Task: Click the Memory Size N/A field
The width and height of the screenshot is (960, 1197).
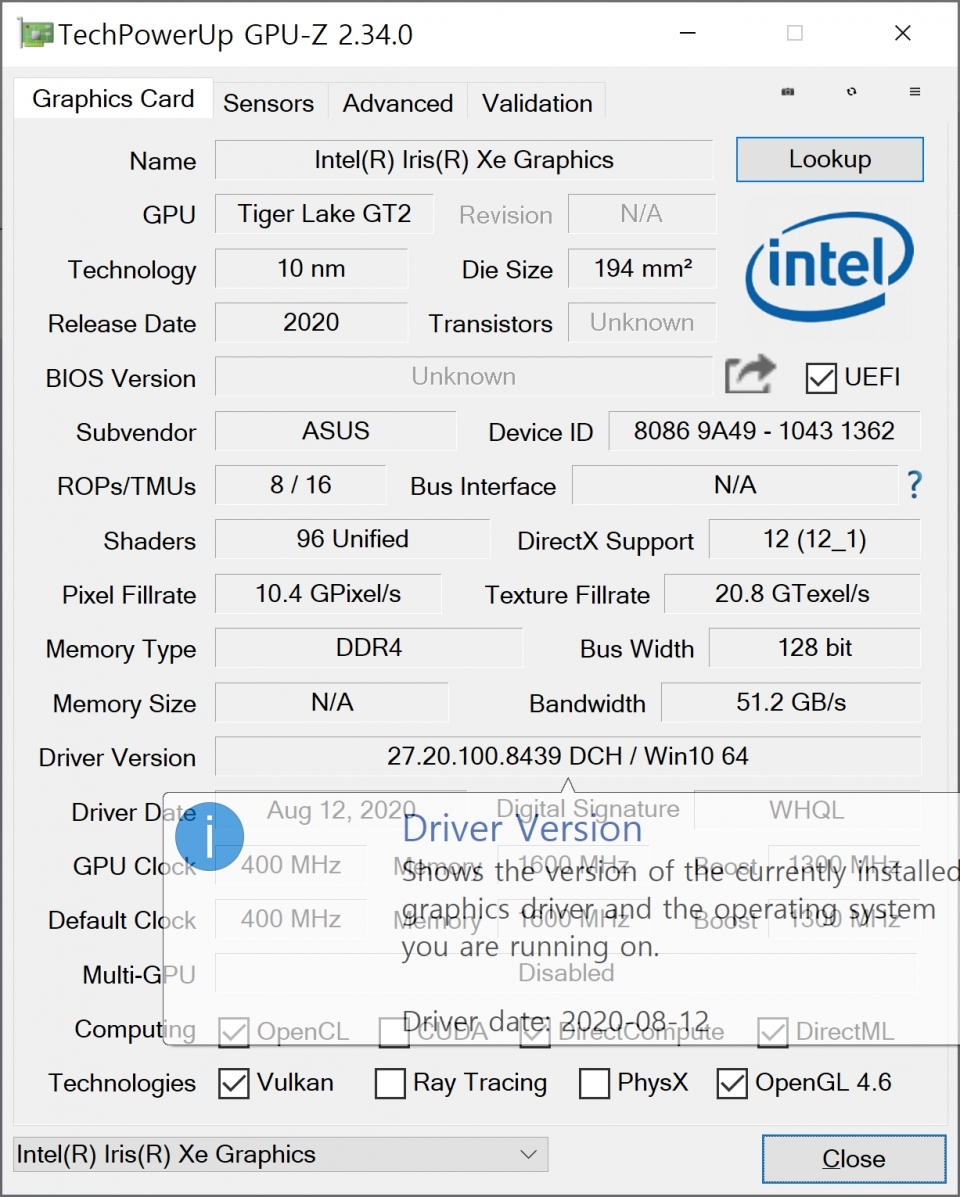Action: click(x=332, y=702)
